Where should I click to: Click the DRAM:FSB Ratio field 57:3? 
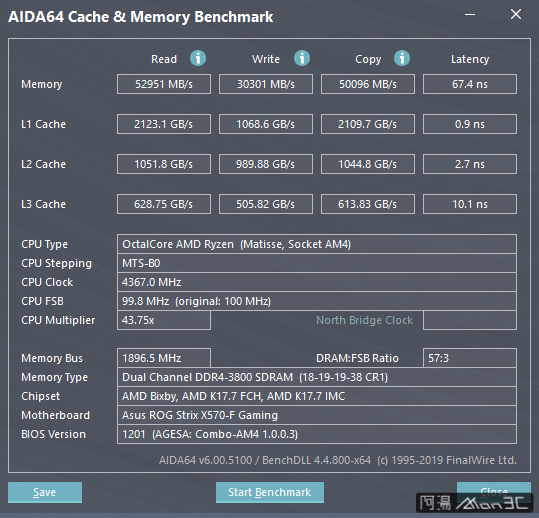[470, 358]
